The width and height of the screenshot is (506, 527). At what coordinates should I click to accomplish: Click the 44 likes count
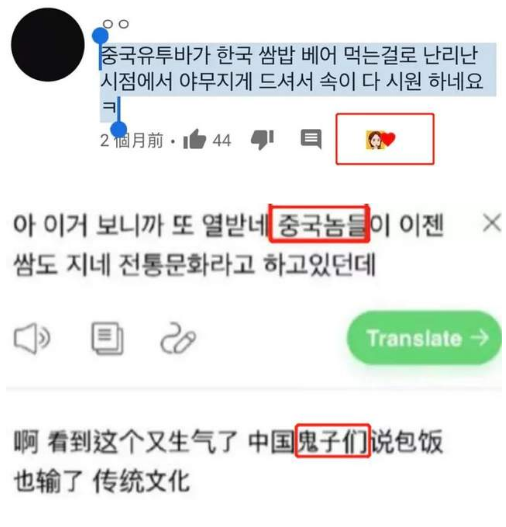point(222,140)
